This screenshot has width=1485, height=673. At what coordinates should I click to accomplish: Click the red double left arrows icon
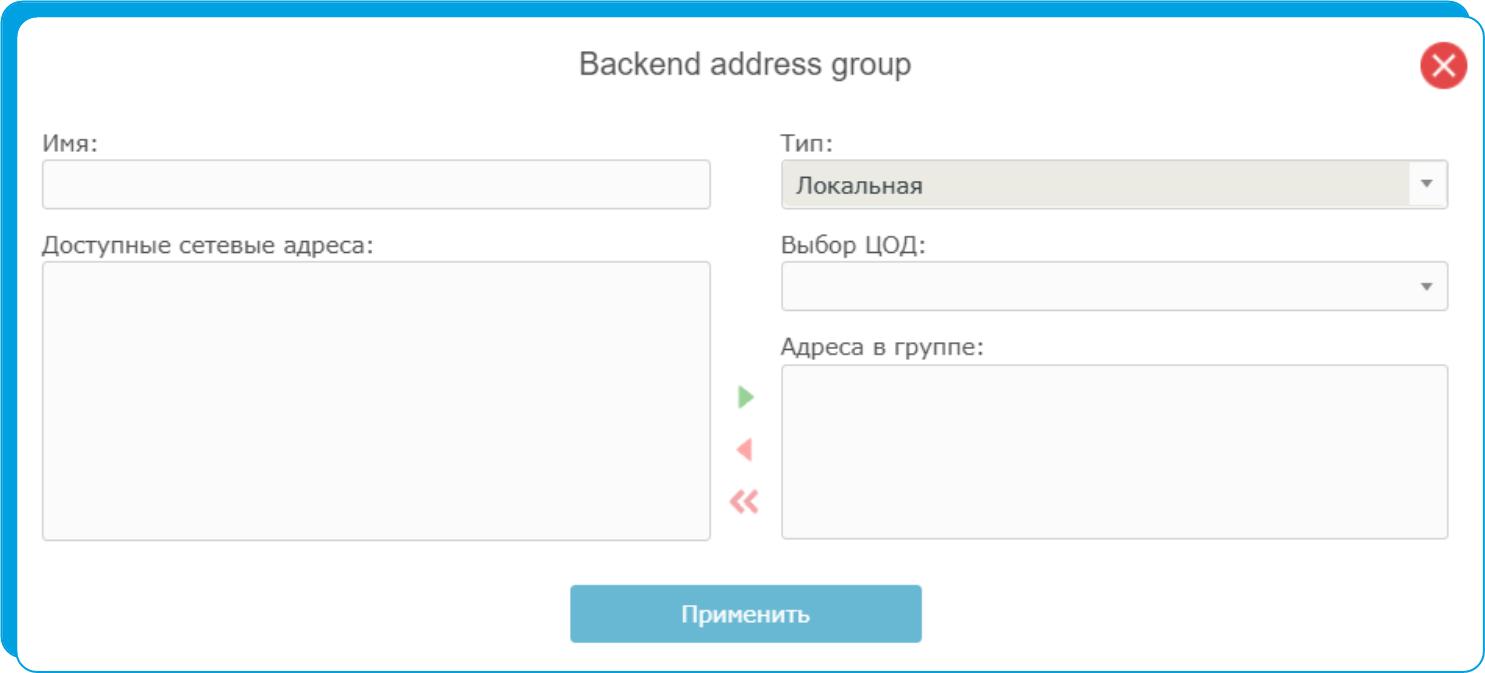pos(744,501)
